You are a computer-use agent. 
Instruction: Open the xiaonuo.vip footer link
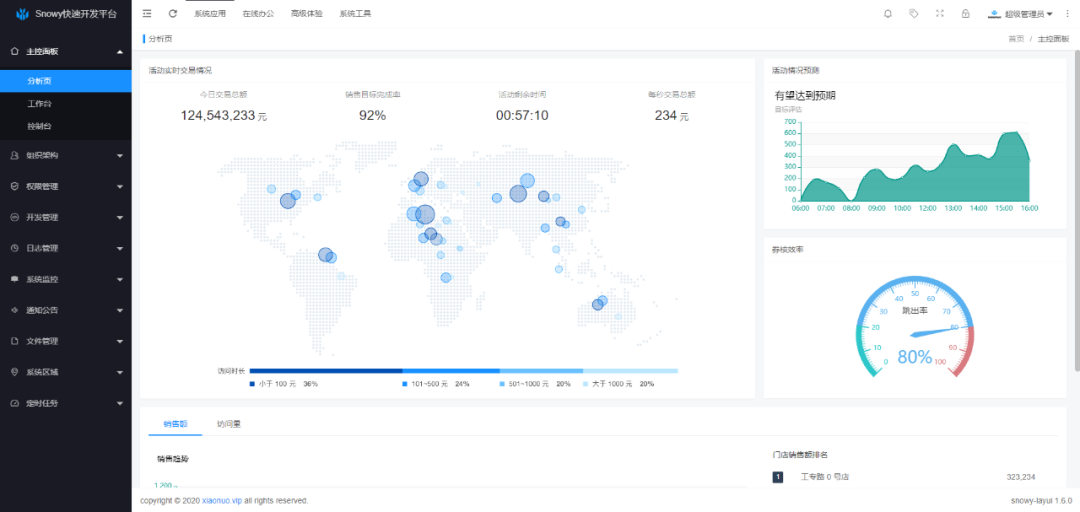[222, 500]
